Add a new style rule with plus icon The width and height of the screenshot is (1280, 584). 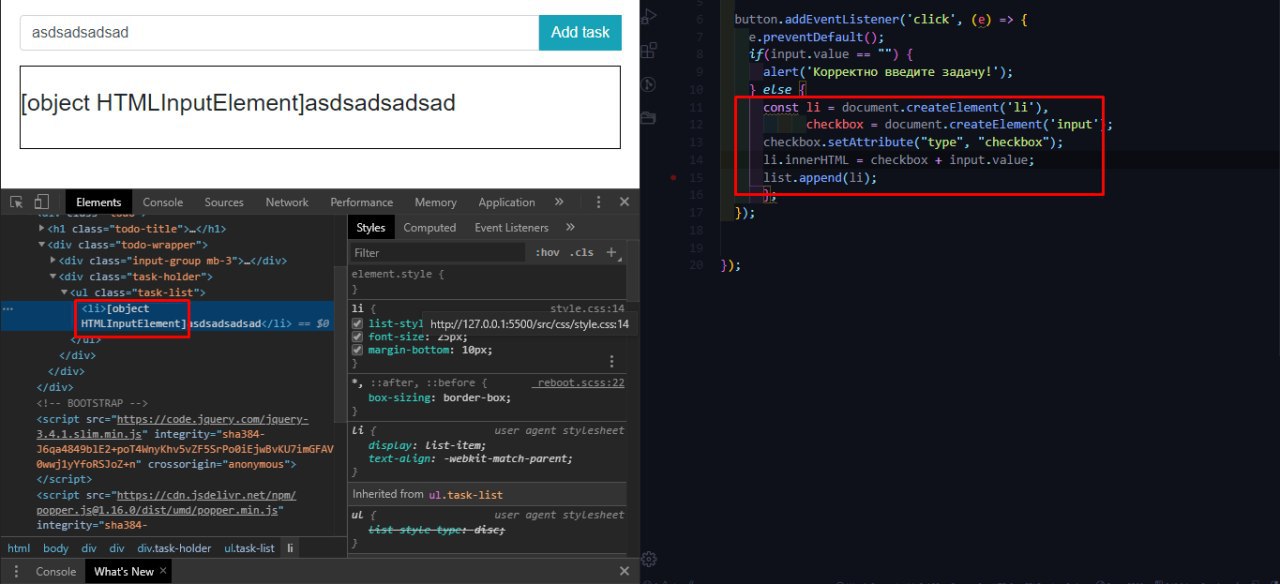[612, 252]
